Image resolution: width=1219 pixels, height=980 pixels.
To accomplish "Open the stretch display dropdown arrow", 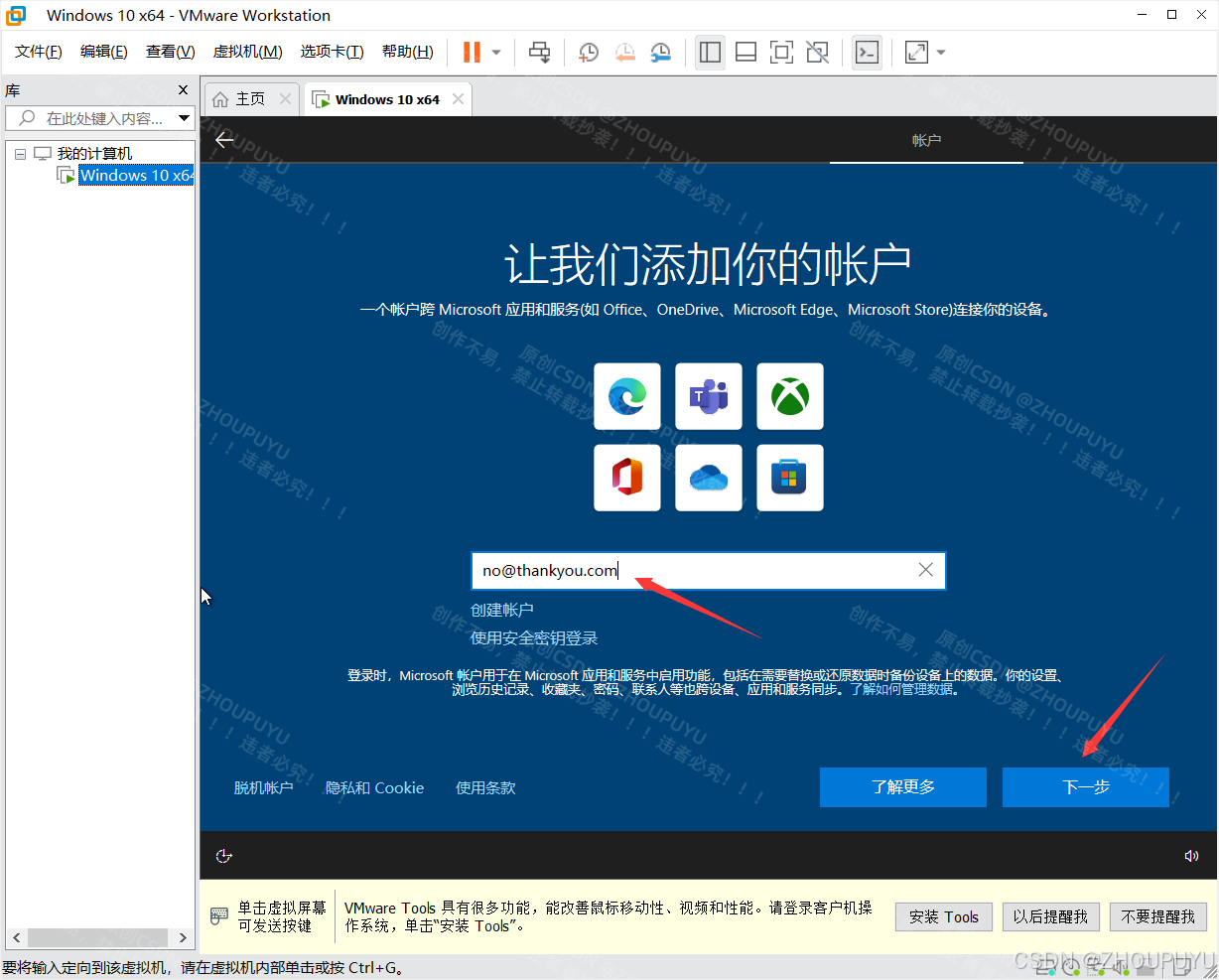I will (x=941, y=53).
